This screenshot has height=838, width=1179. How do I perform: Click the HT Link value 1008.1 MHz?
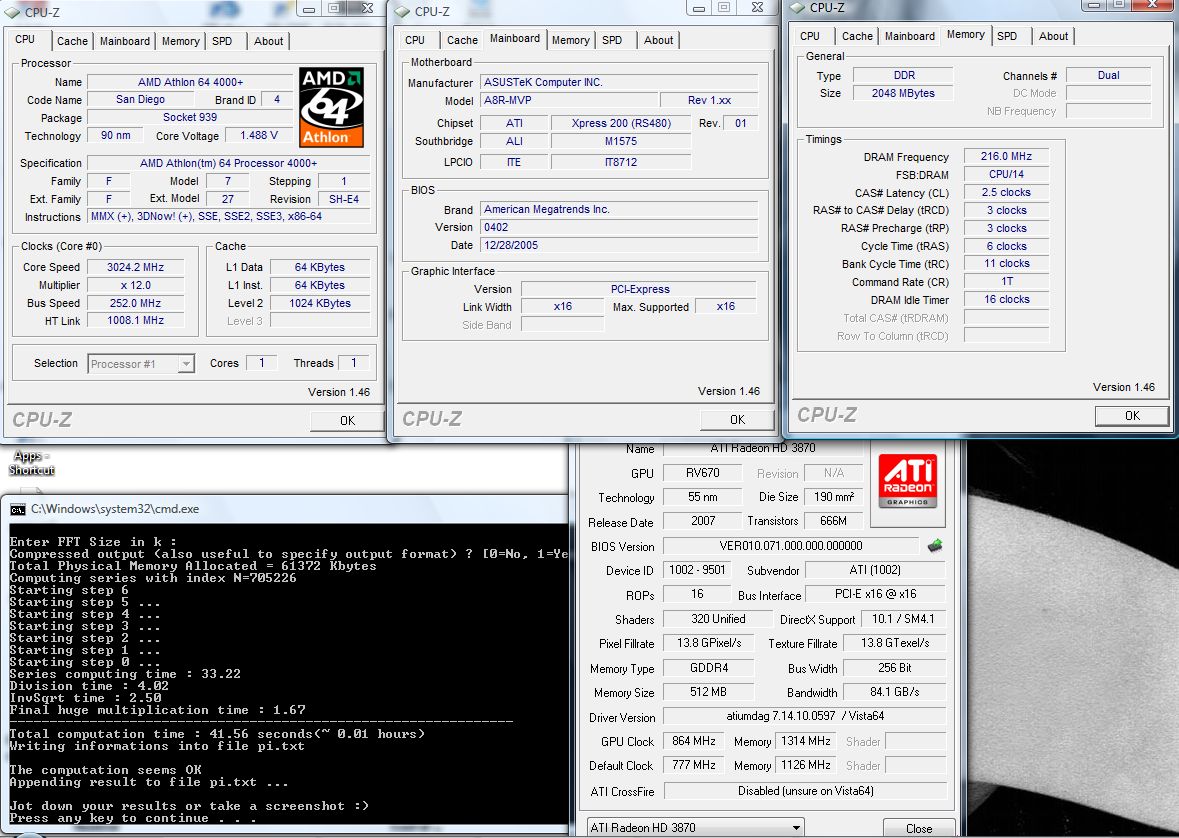(135, 320)
